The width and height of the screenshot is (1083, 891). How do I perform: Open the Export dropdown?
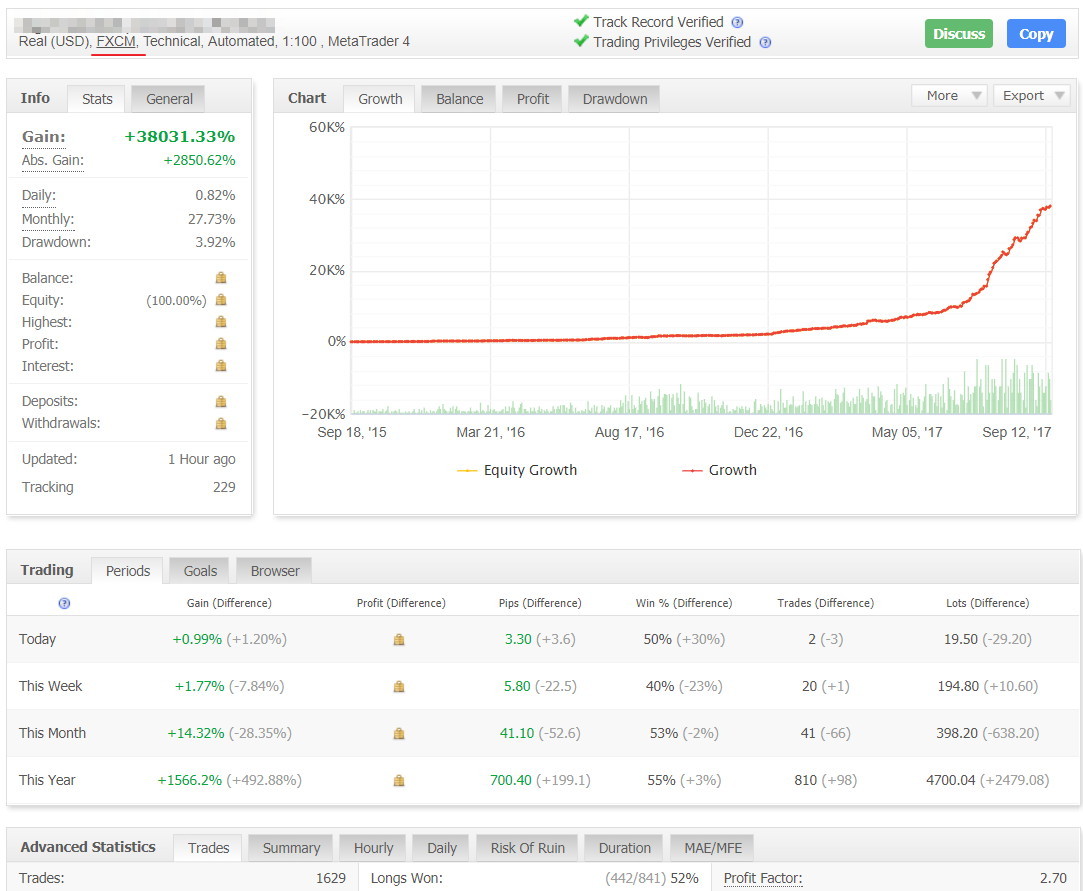pyautogui.click(x=1030, y=95)
